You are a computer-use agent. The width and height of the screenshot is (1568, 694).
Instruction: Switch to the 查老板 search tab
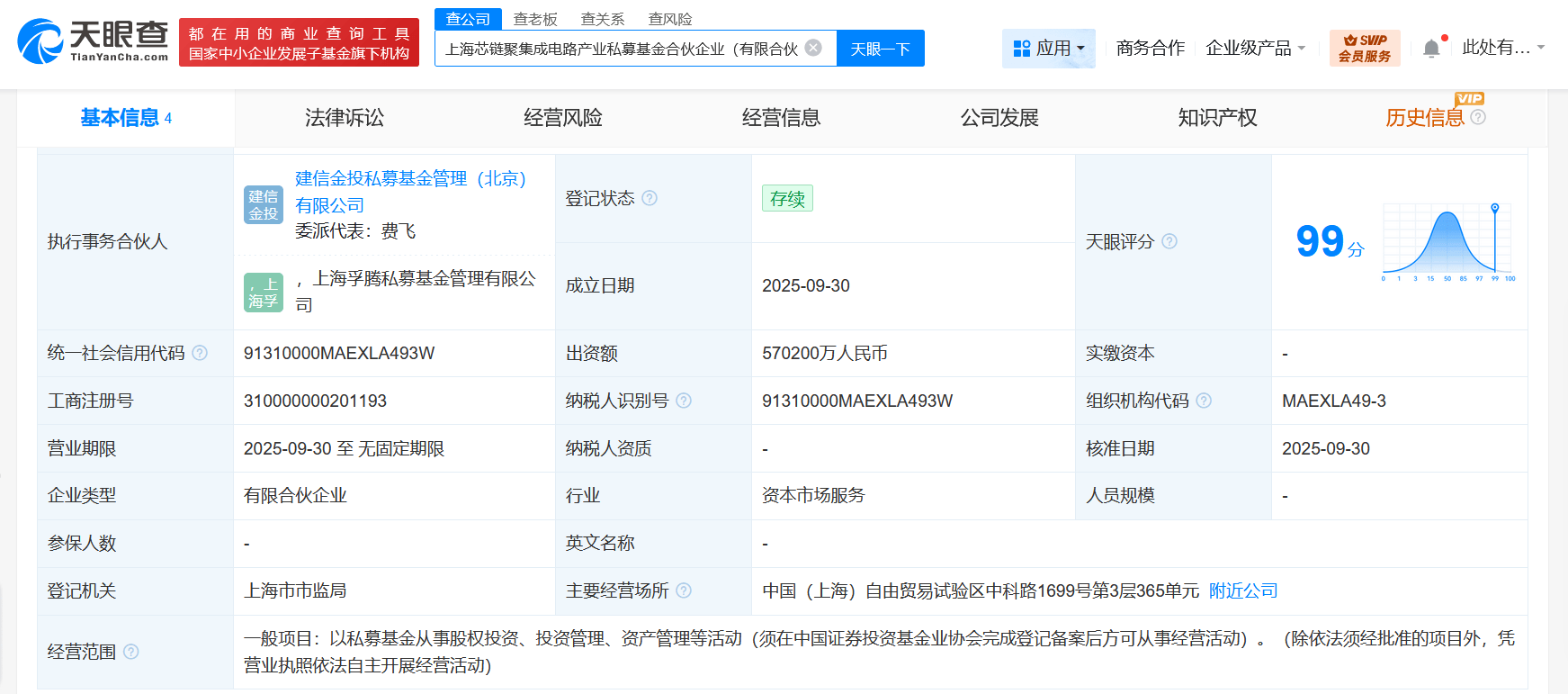coord(535,19)
